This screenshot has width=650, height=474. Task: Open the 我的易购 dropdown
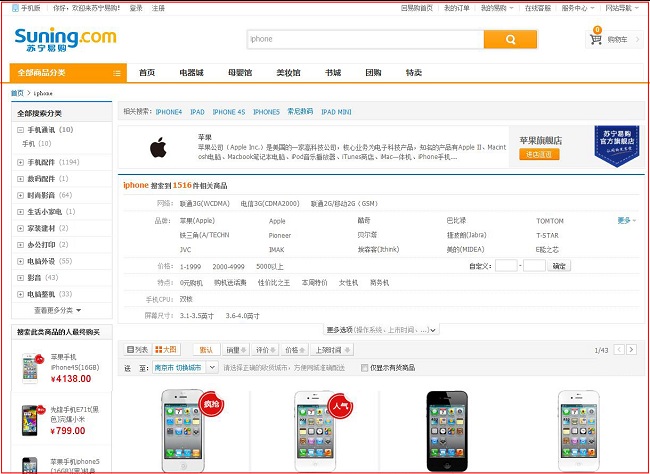tap(497, 8)
